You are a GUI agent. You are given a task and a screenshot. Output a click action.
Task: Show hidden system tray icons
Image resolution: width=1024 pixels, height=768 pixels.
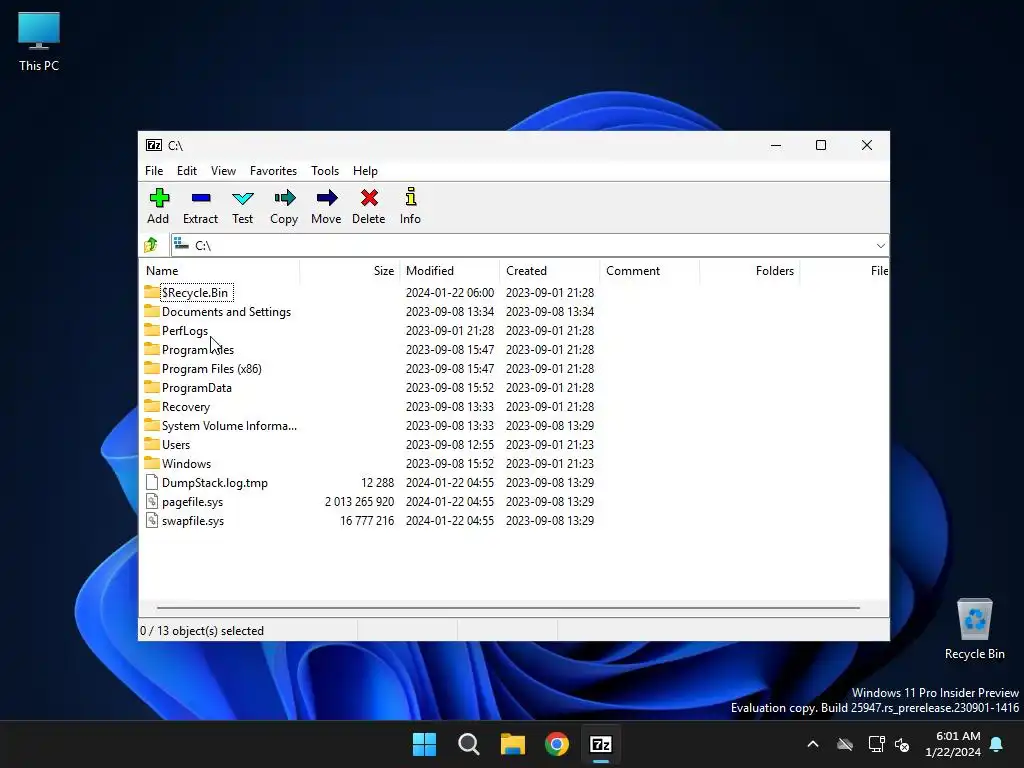(x=813, y=744)
